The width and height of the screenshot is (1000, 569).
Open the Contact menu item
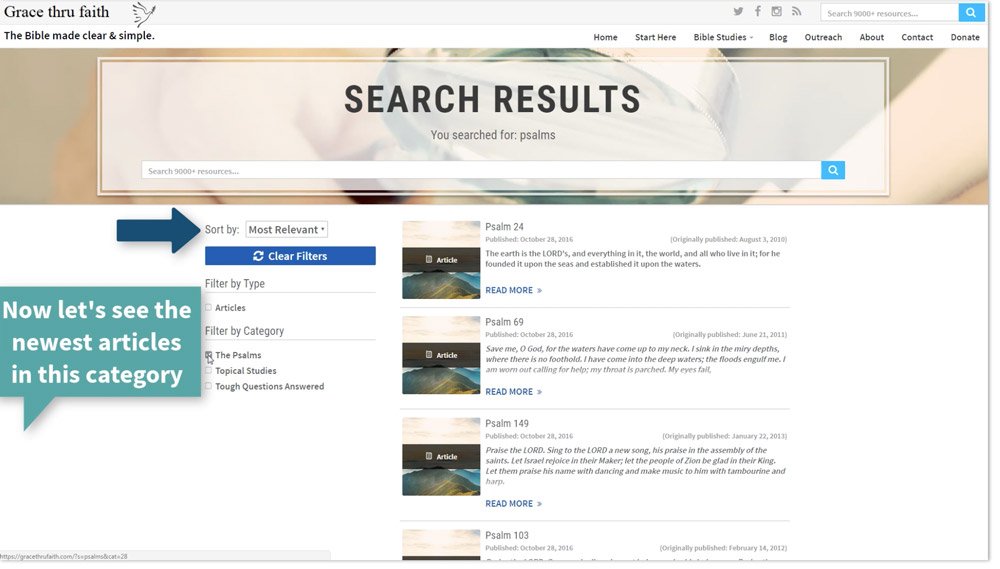917,37
